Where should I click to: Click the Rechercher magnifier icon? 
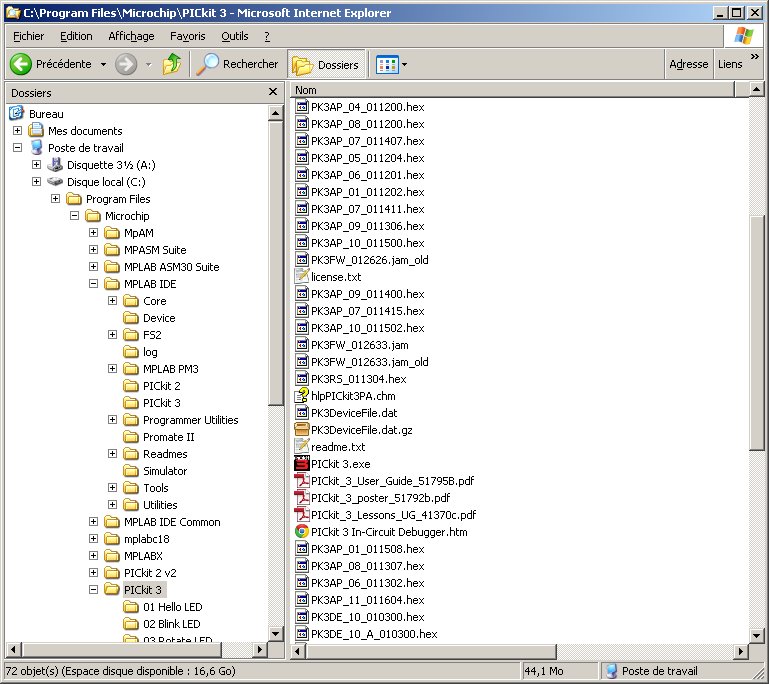207,64
